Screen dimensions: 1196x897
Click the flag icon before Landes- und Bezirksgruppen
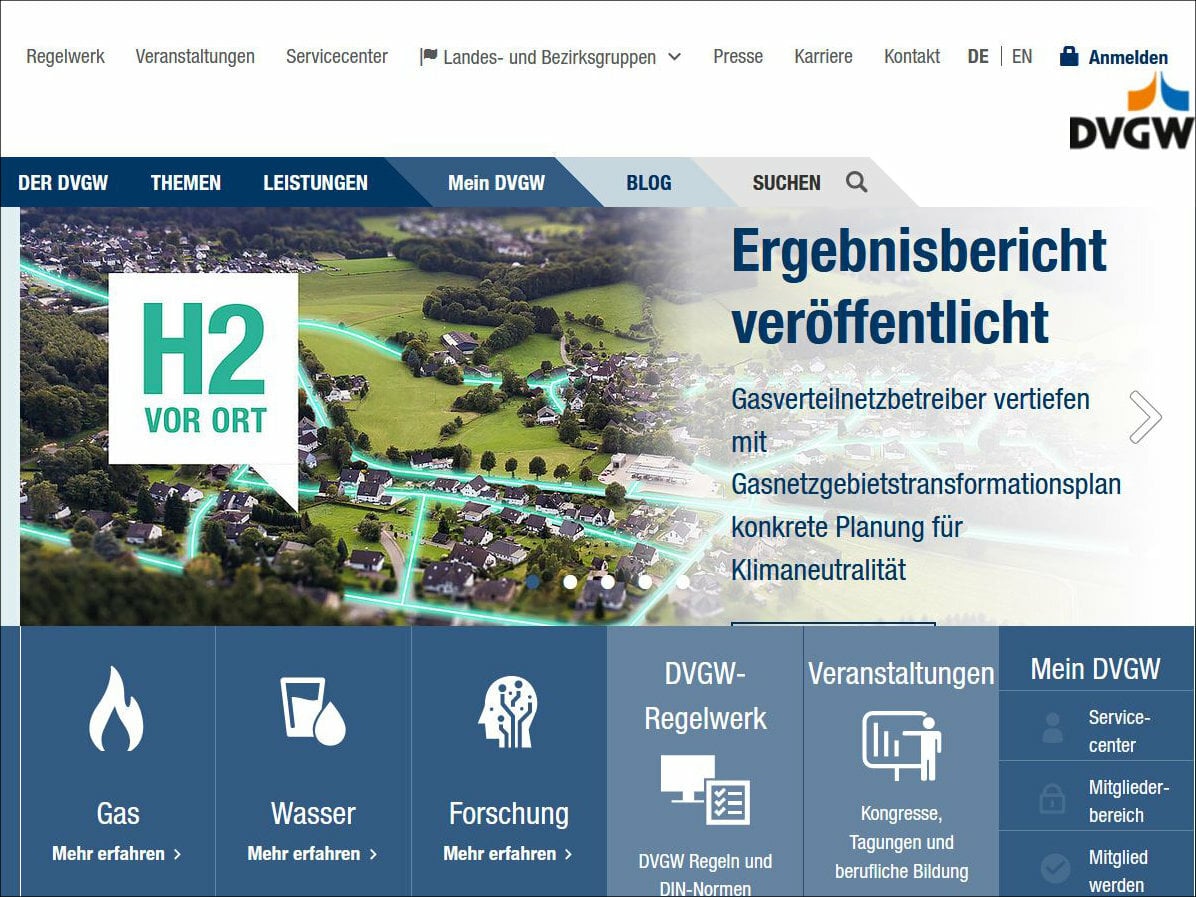428,56
